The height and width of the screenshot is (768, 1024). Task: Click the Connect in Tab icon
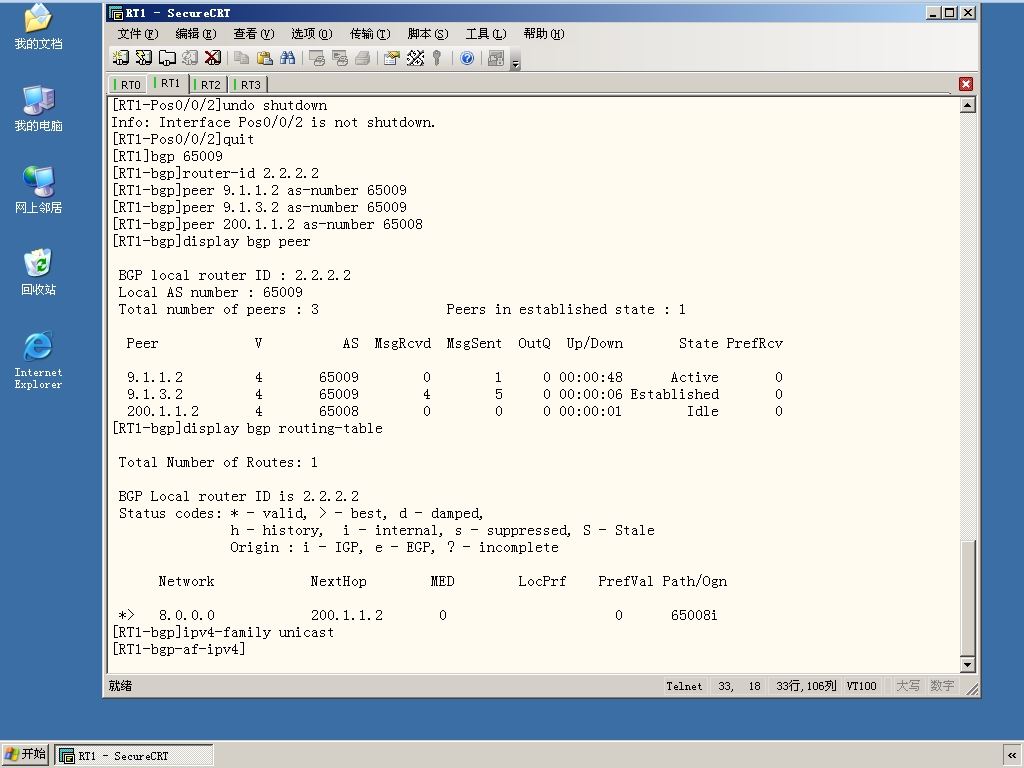pos(167,58)
